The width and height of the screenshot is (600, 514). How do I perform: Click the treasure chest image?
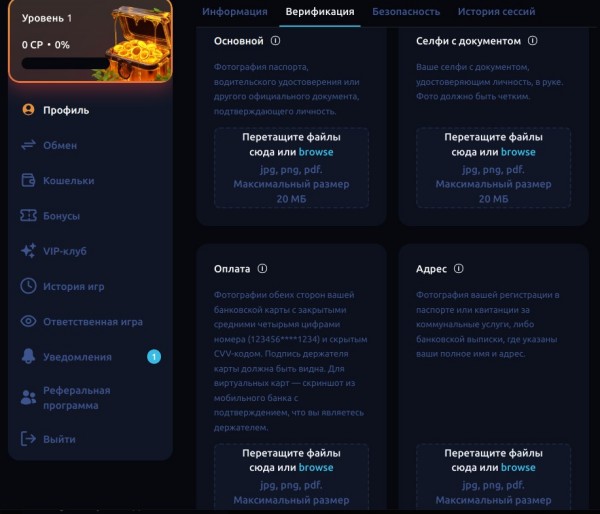click(138, 44)
